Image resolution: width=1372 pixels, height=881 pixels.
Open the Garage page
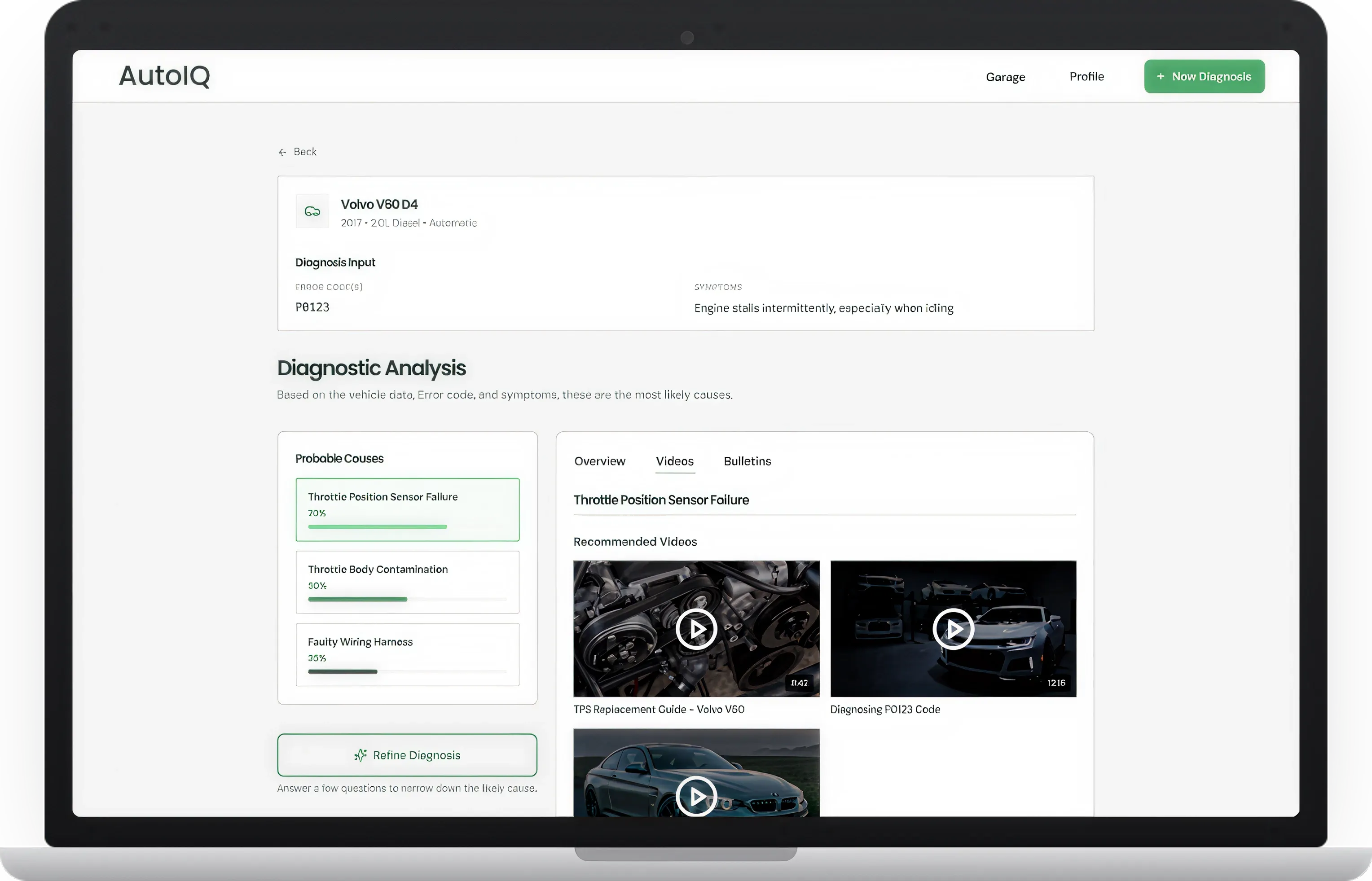[x=1005, y=77]
